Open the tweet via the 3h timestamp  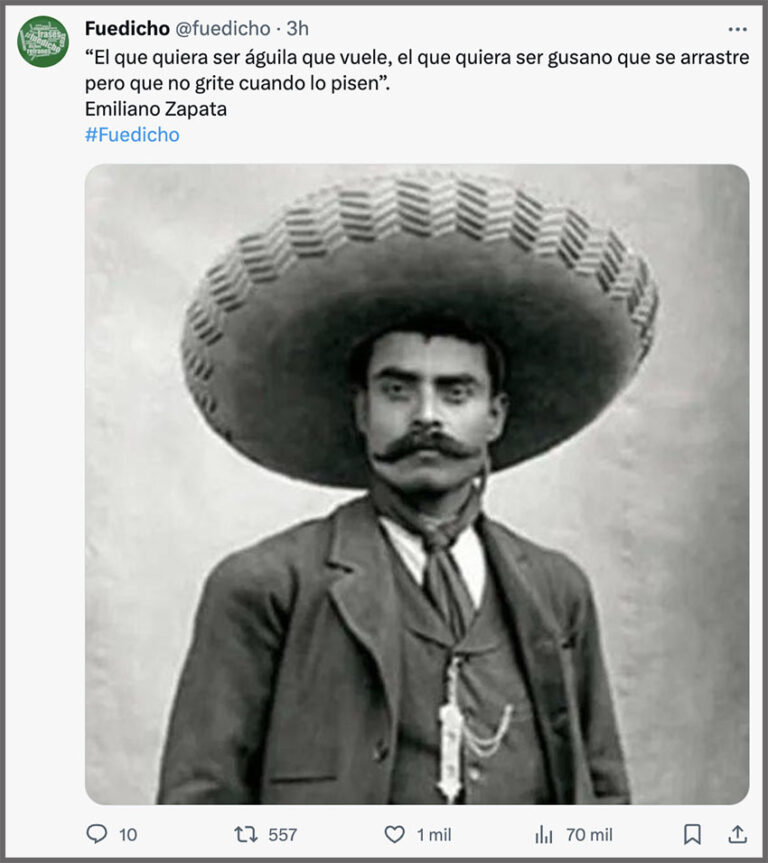click(x=298, y=29)
